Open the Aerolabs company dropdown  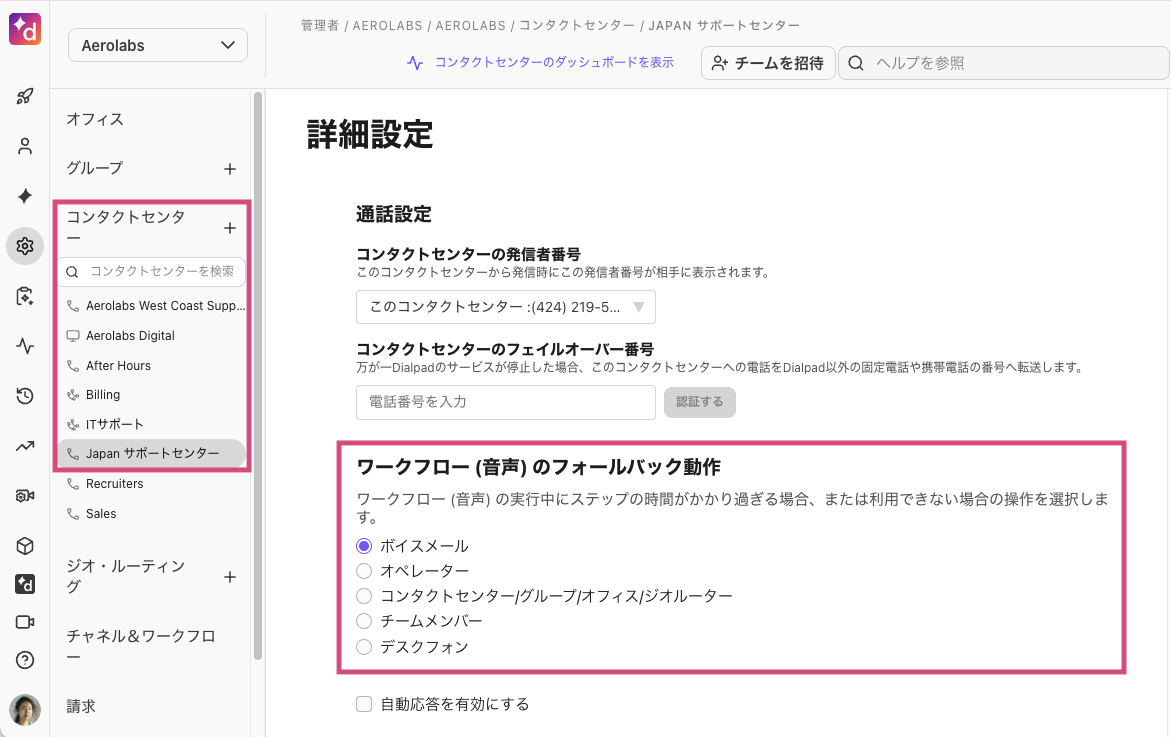(158, 45)
